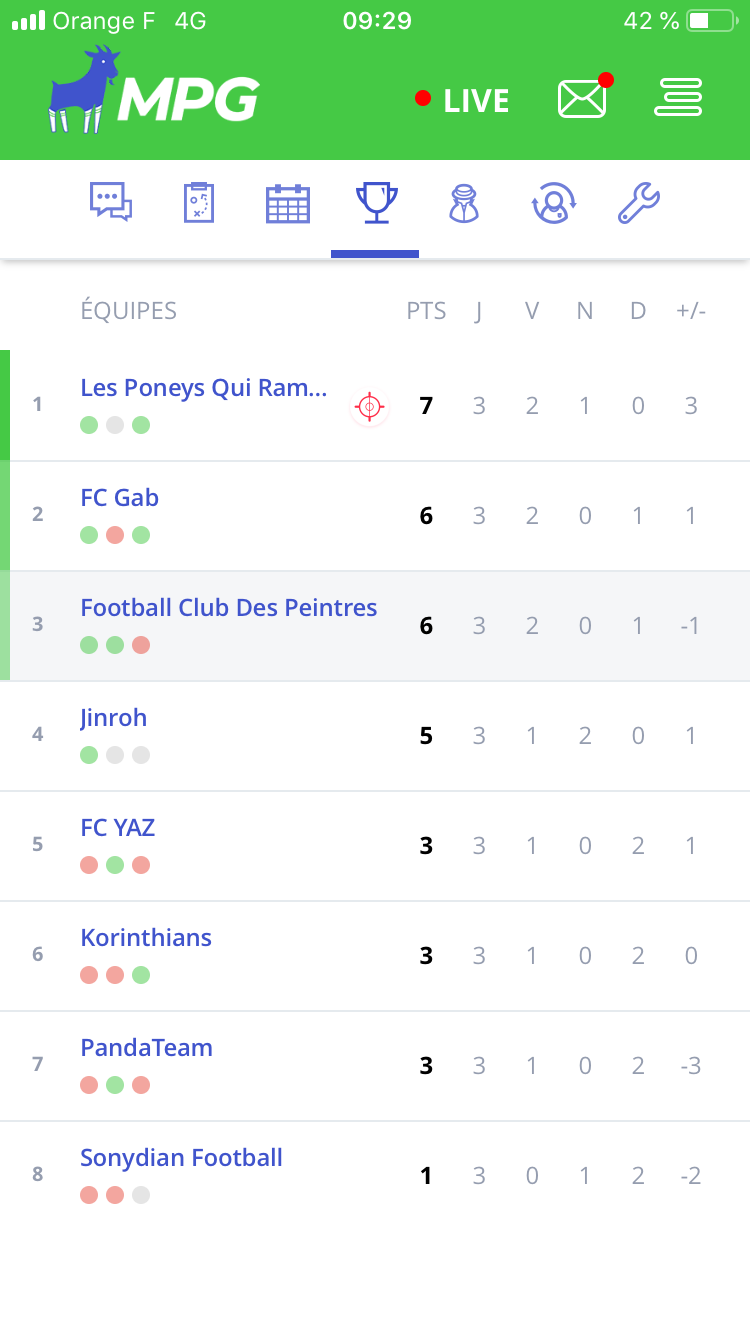Tap the red target icon

(x=369, y=407)
